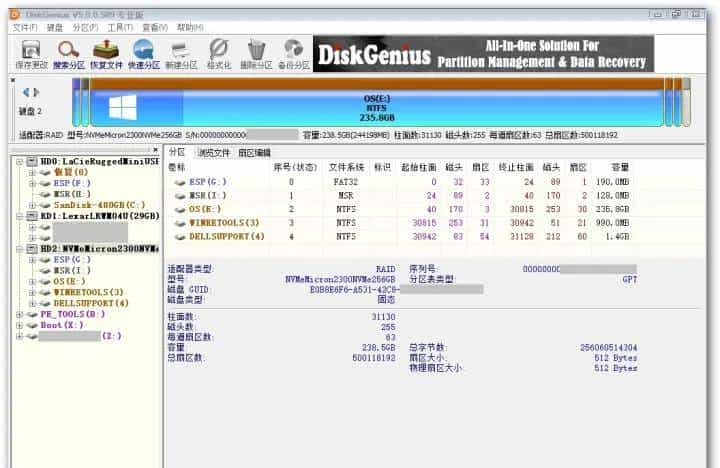
Task: Click the DiskGenius banner advertisement
Action: tap(484, 54)
